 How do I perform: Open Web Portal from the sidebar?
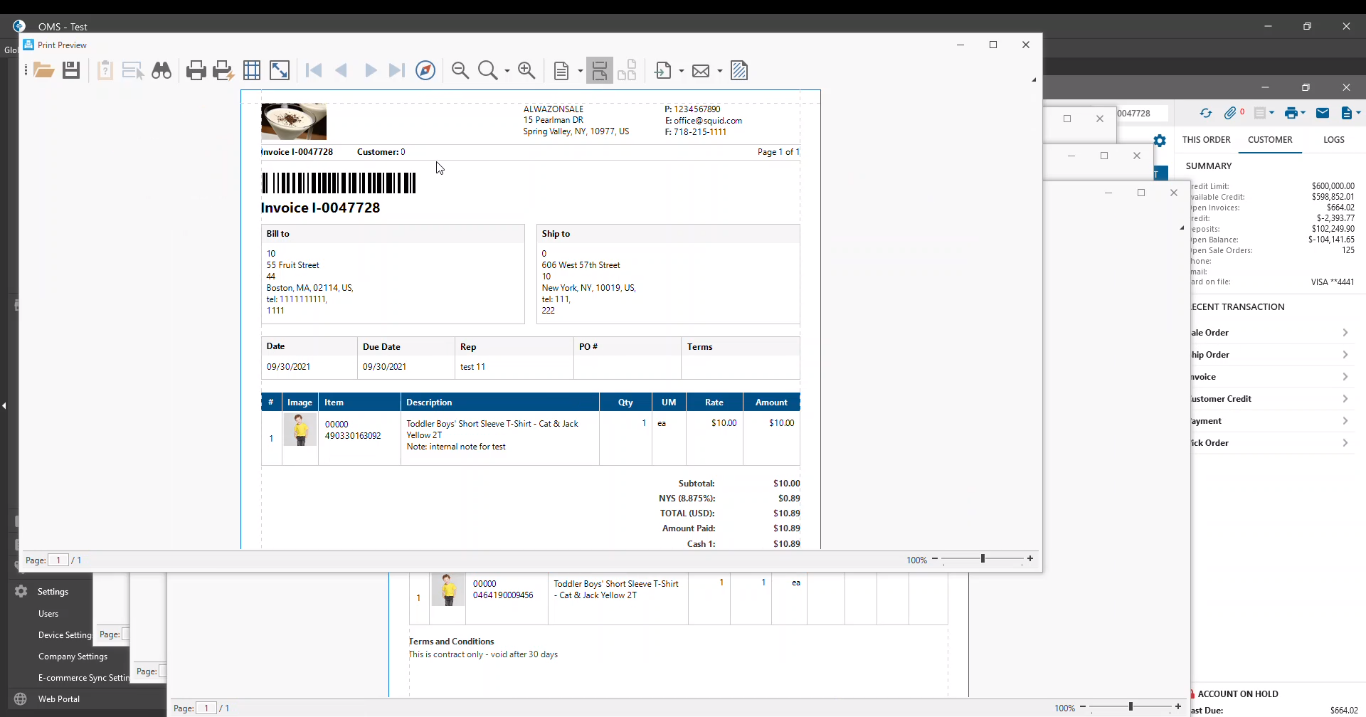59,699
